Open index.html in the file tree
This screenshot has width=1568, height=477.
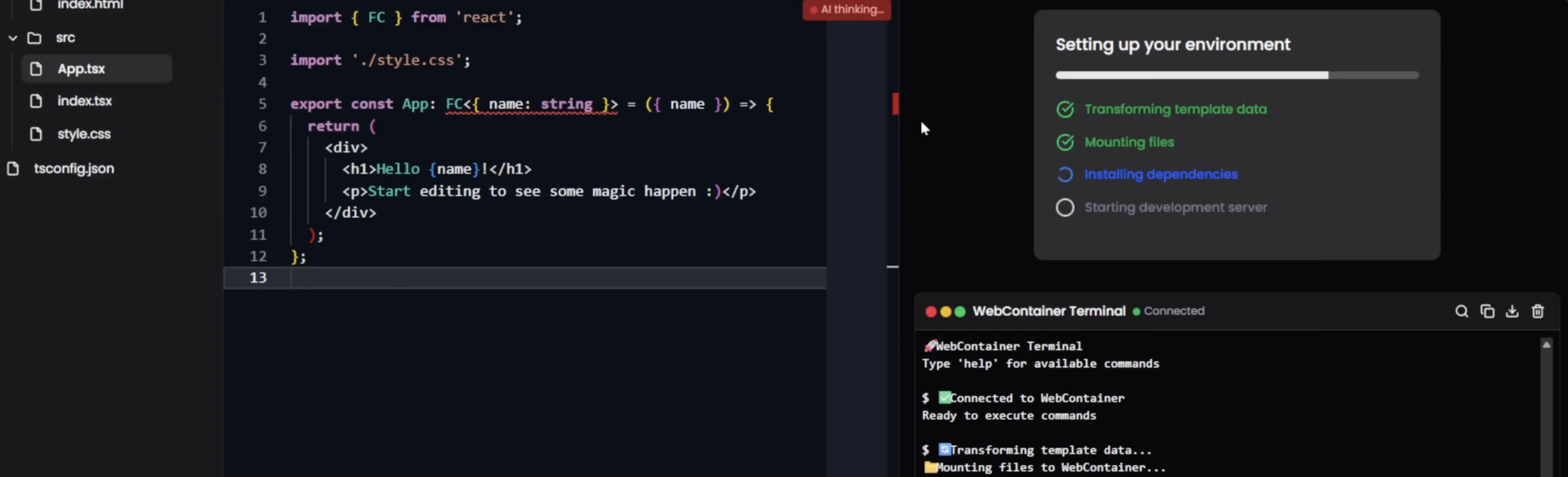pos(89,6)
